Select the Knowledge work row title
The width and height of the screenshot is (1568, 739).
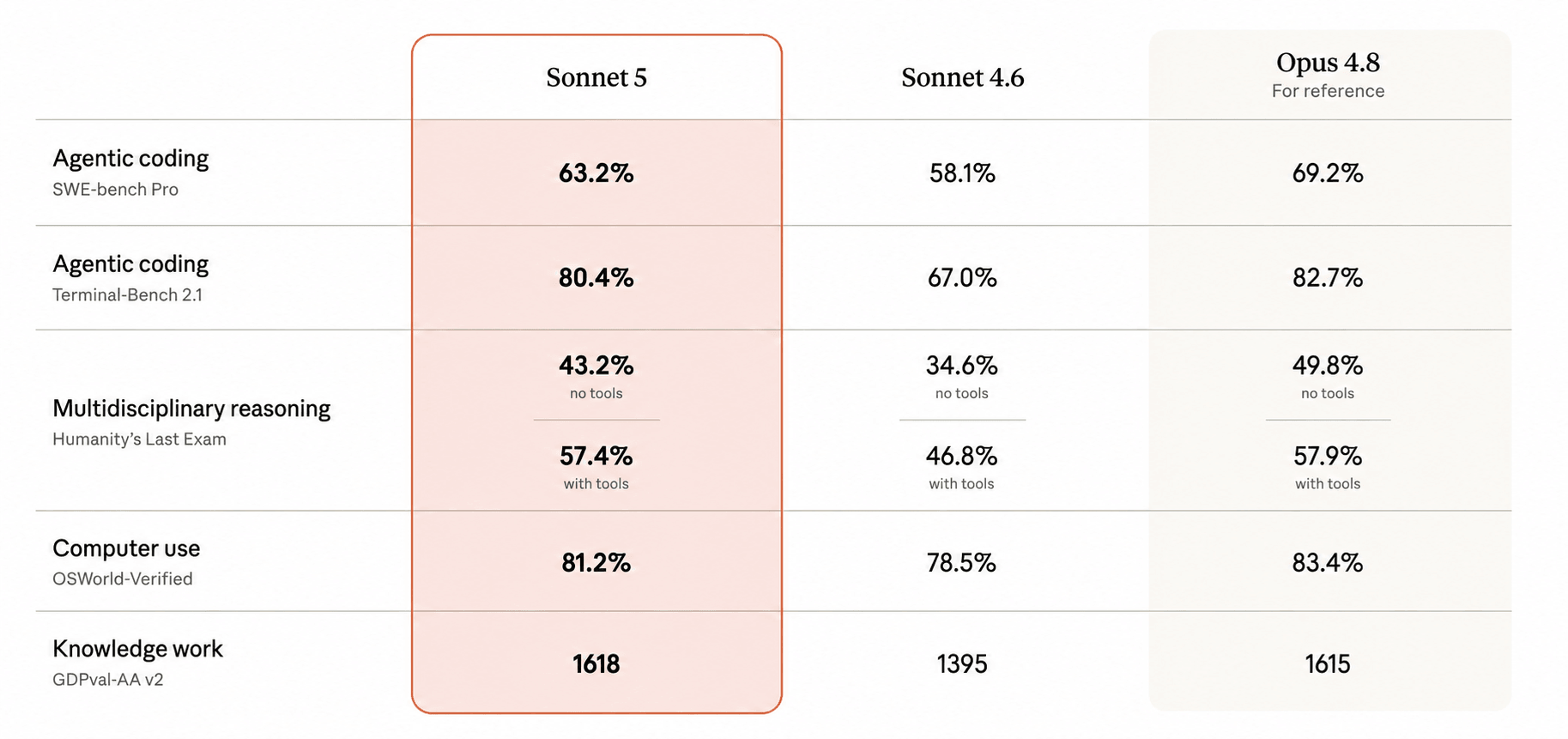pyautogui.click(x=137, y=649)
